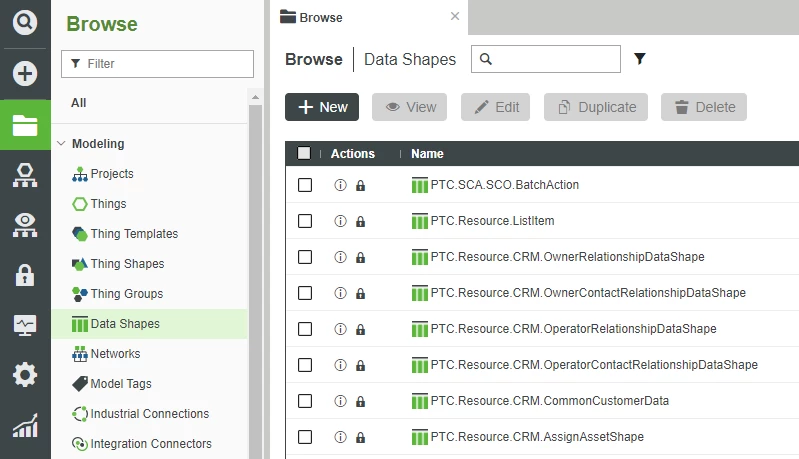Click the plus create-new icon in left rail
The height and width of the screenshot is (459, 799).
click(x=24, y=74)
